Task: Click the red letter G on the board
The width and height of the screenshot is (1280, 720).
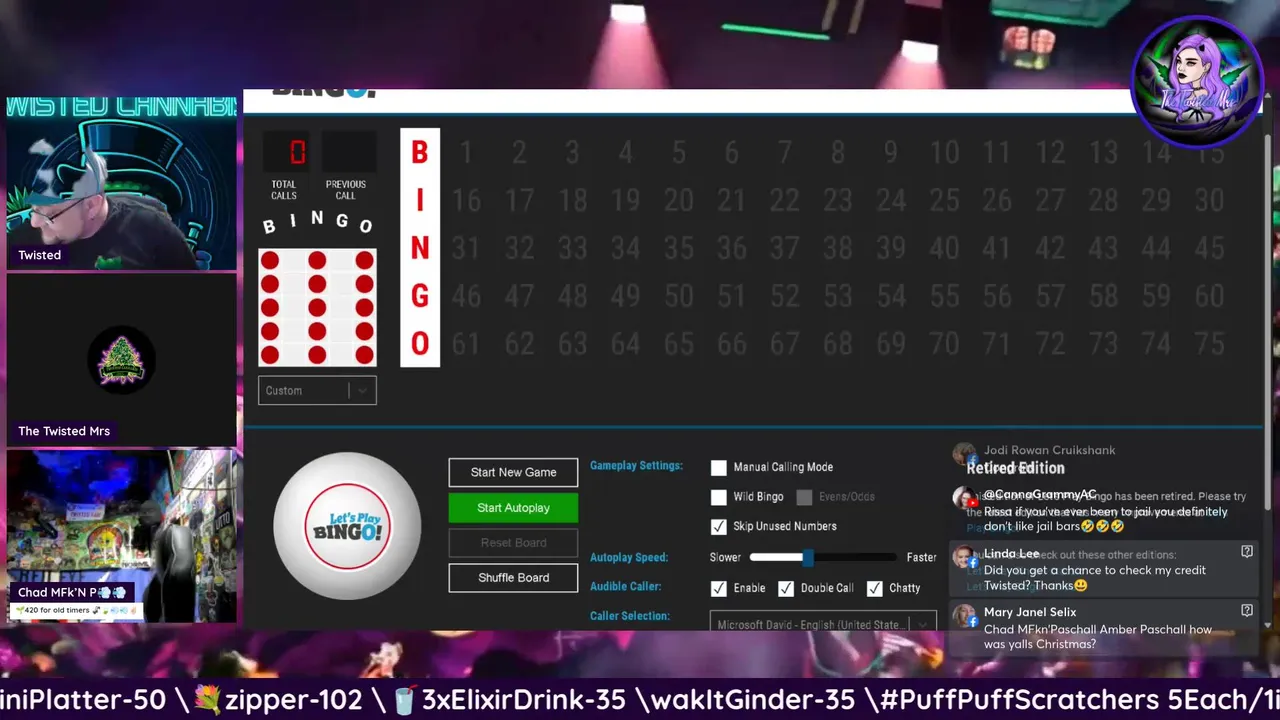Action: tap(420, 296)
